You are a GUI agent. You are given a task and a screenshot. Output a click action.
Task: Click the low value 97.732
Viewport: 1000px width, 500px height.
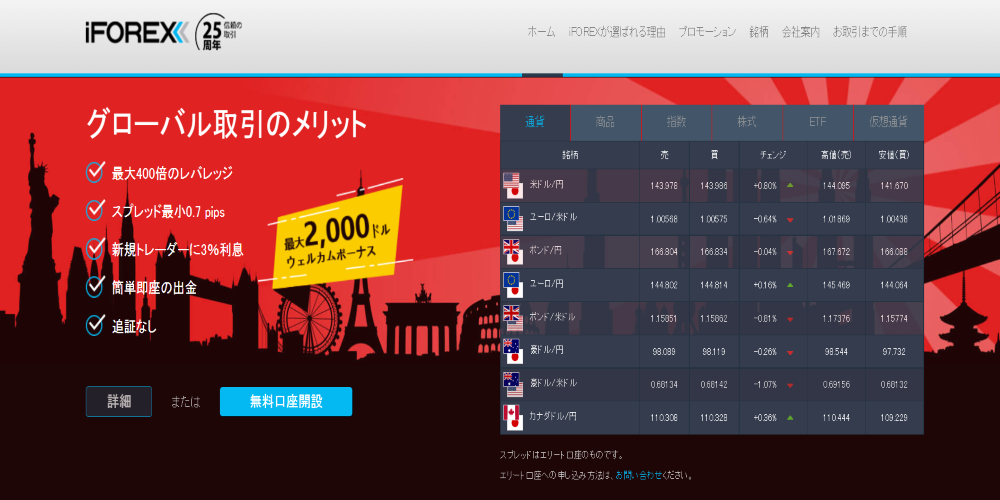895,352
